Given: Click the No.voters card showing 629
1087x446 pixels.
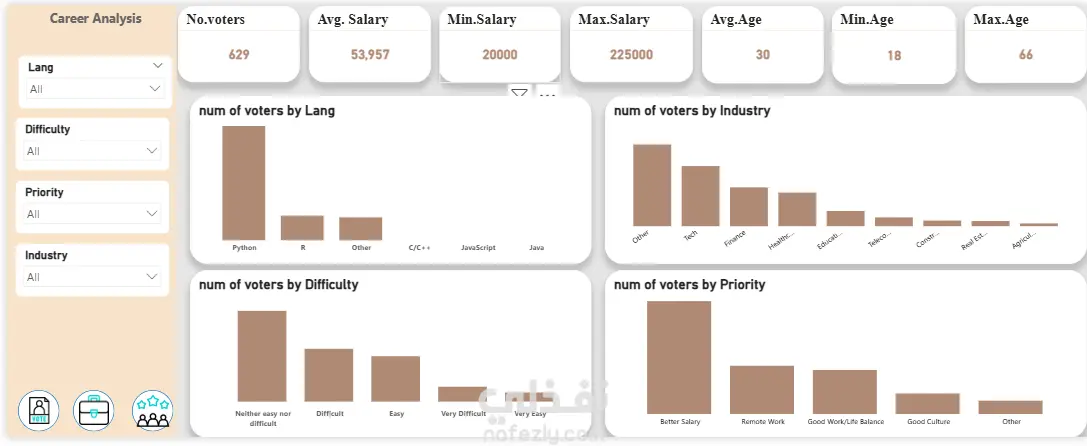Looking at the screenshot, I should [x=239, y=44].
